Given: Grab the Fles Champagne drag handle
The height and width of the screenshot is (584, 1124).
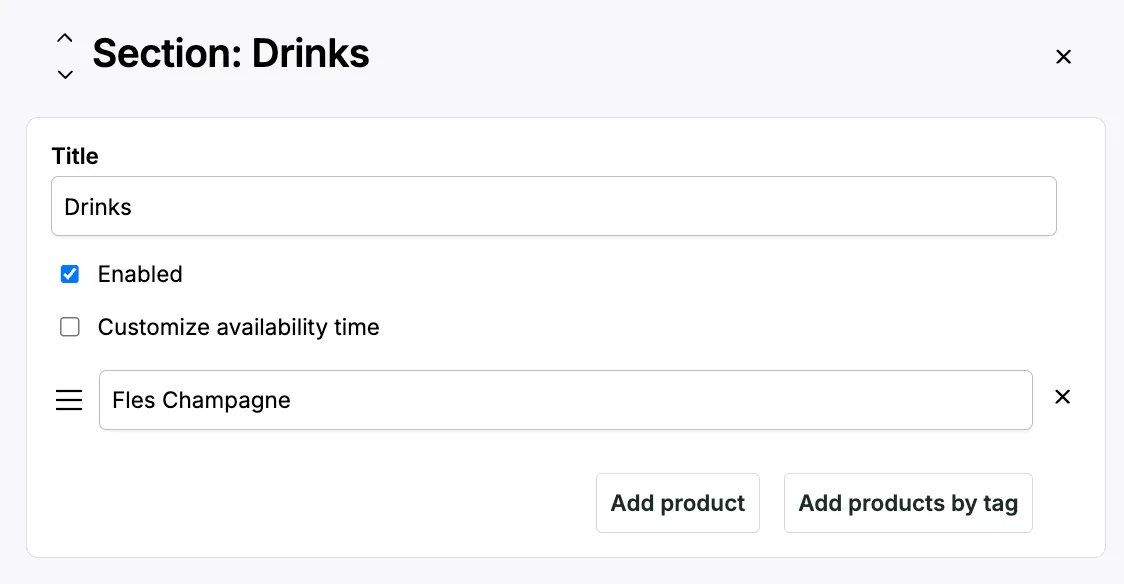Looking at the screenshot, I should 69,401.
